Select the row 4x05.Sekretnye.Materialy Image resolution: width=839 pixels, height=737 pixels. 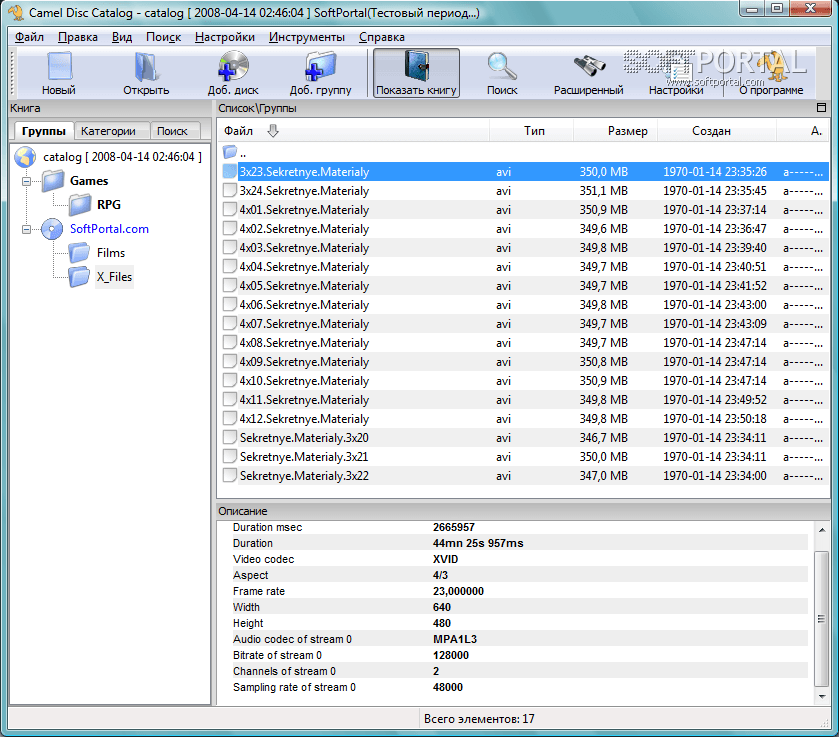[523, 286]
